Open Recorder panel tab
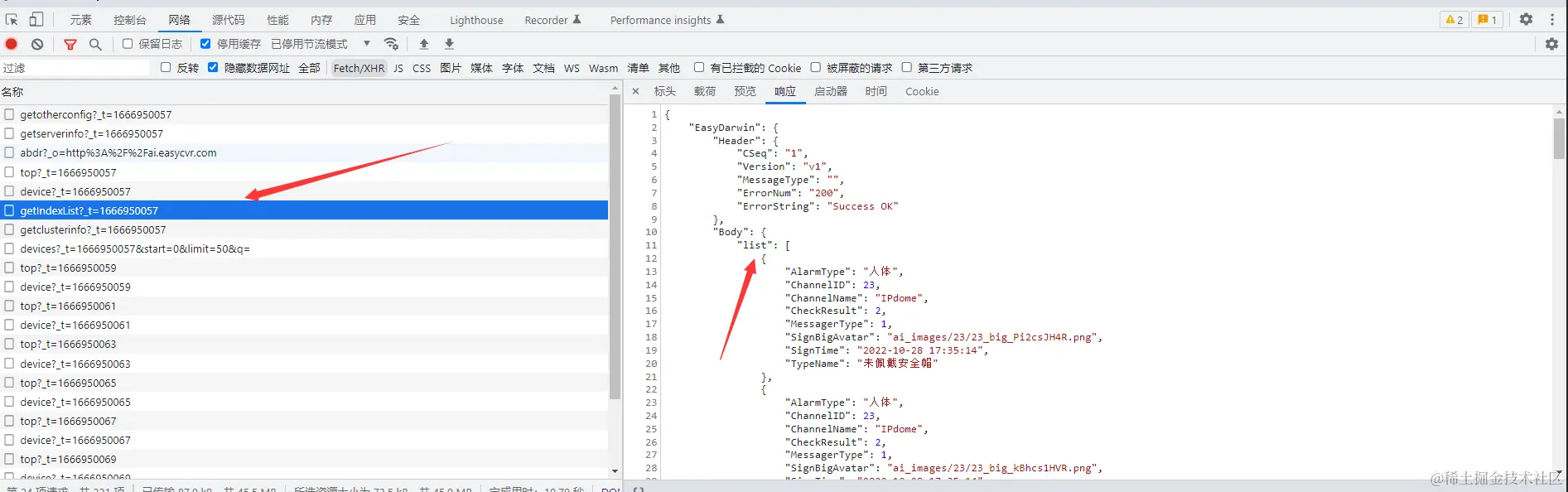Screen dimensions: 1568x492 coord(552,20)
